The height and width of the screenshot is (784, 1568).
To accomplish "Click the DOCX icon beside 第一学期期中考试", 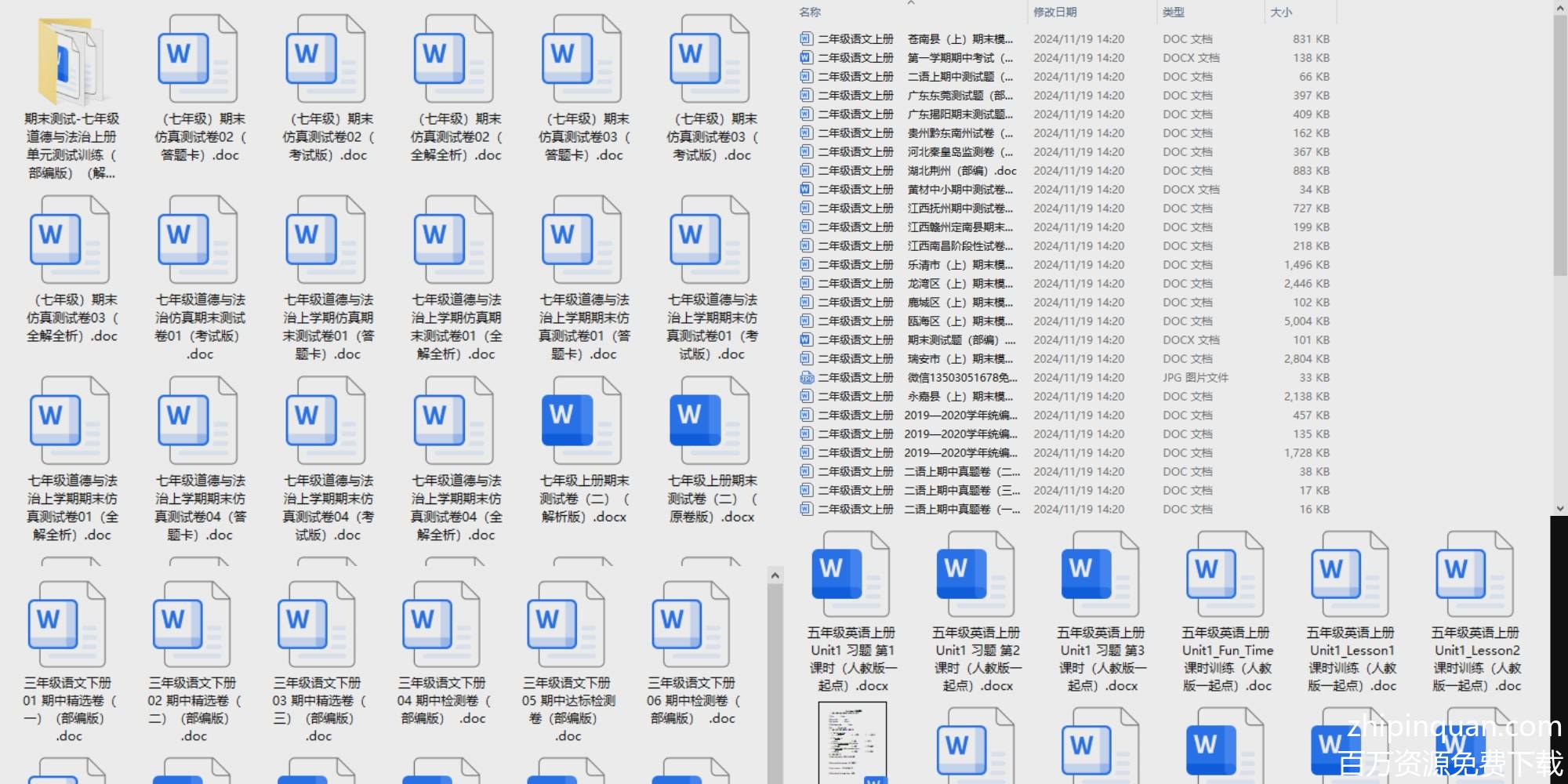I will pyautogui.click(x=806, y=57).
